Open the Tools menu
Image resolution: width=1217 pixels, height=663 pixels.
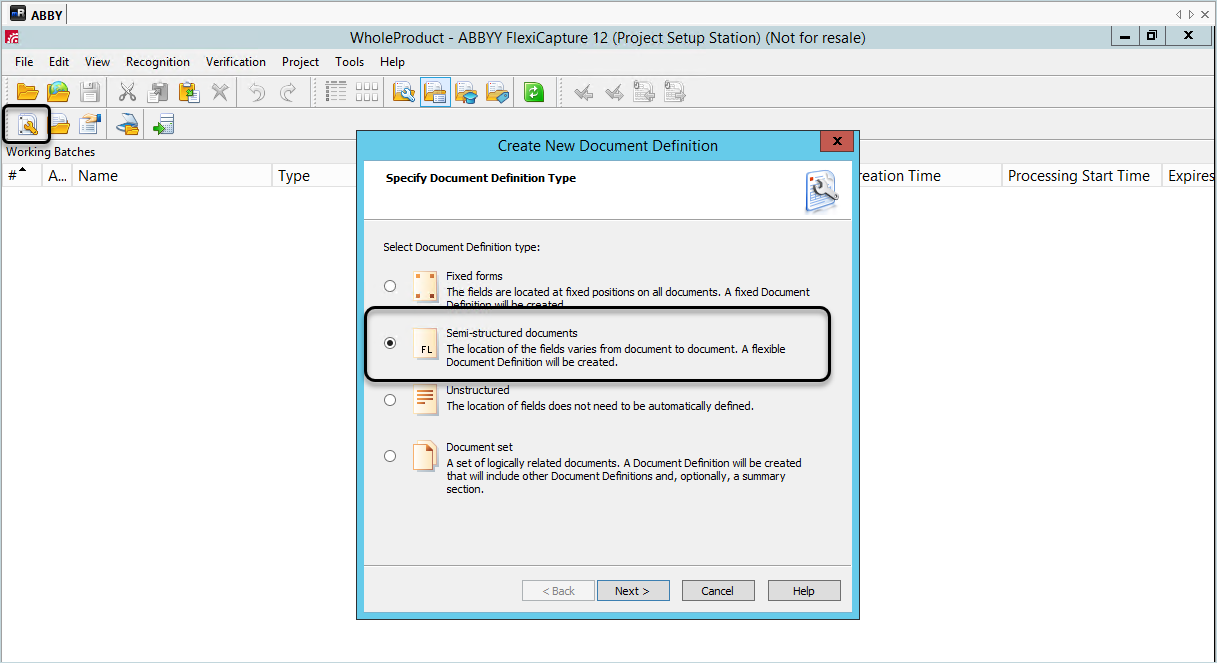coord(350,62)
